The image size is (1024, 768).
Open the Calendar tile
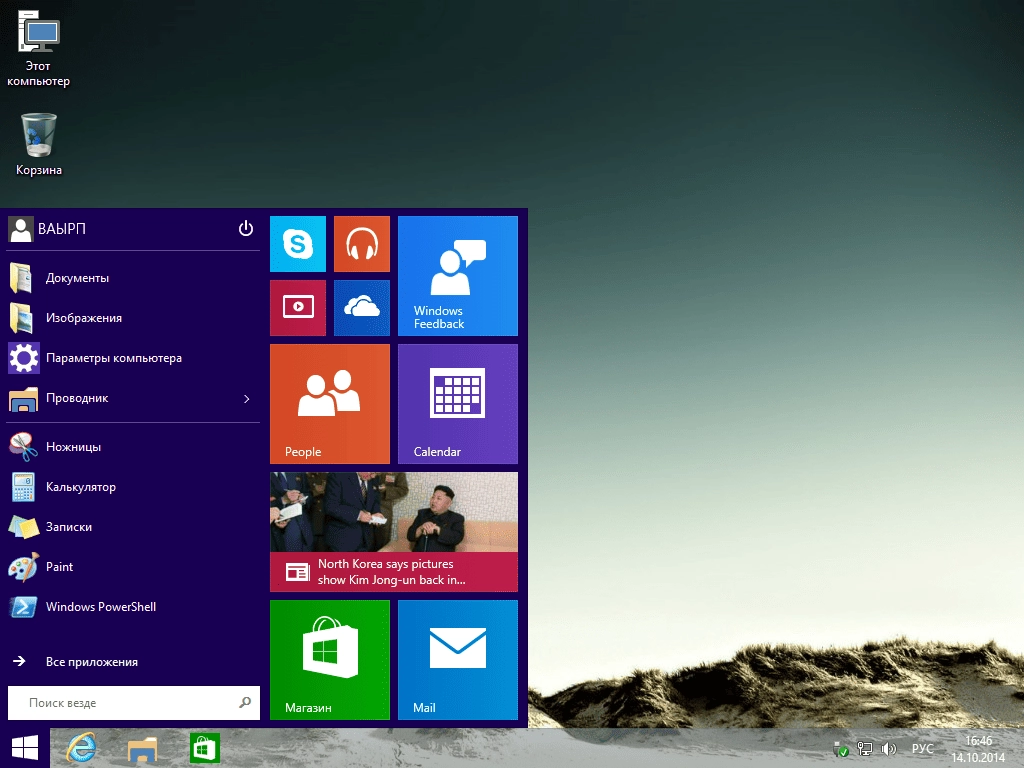pyautogui.click(x=458, y=404)
